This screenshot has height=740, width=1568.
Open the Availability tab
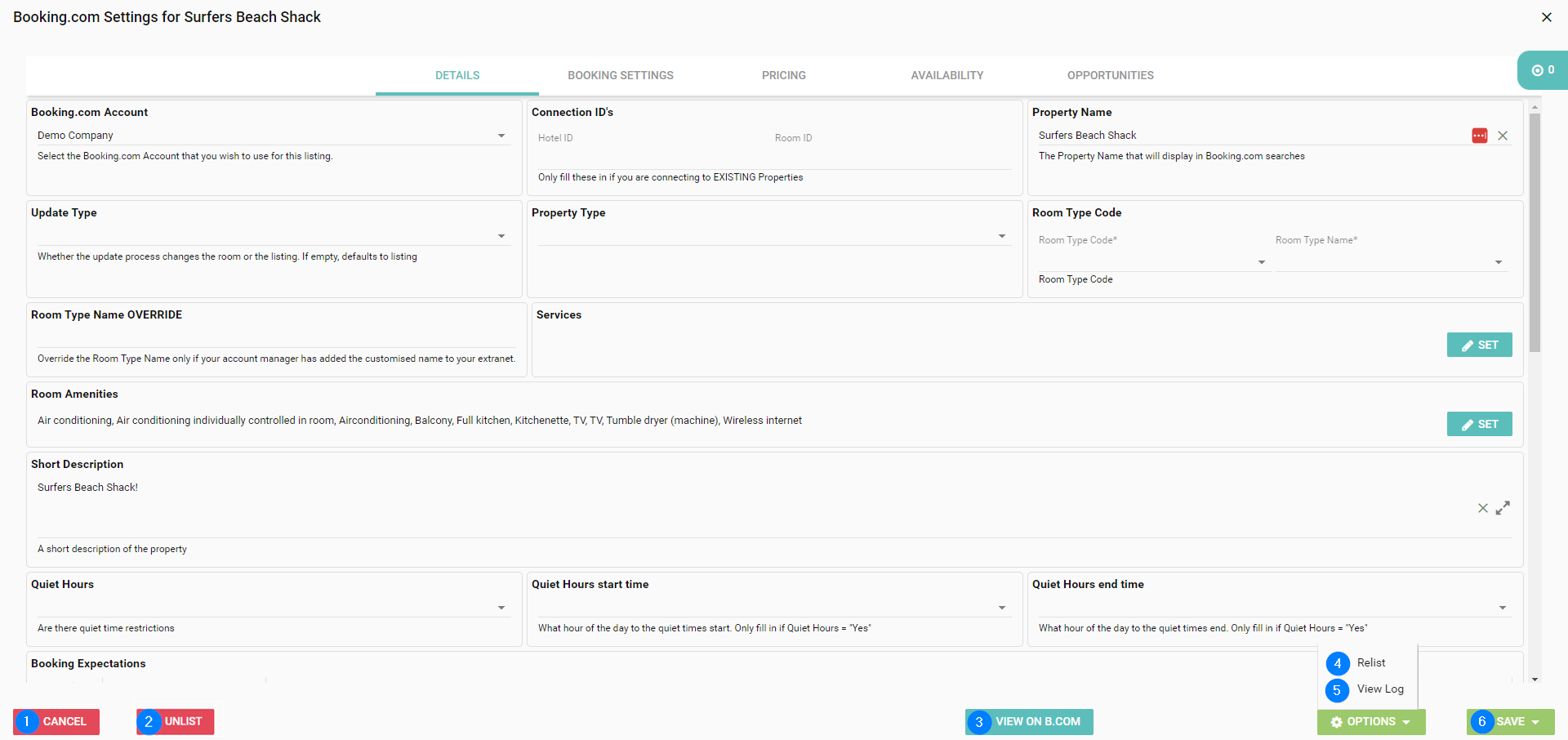(947, 75)
